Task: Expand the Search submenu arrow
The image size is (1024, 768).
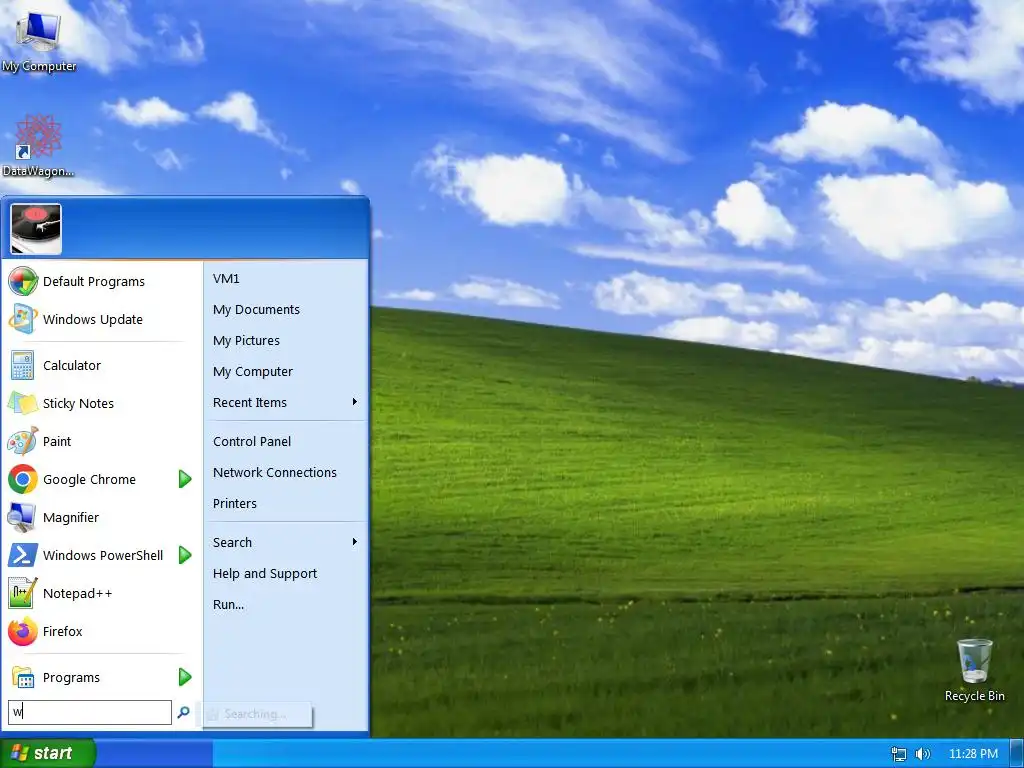Action: pos(355,541)
